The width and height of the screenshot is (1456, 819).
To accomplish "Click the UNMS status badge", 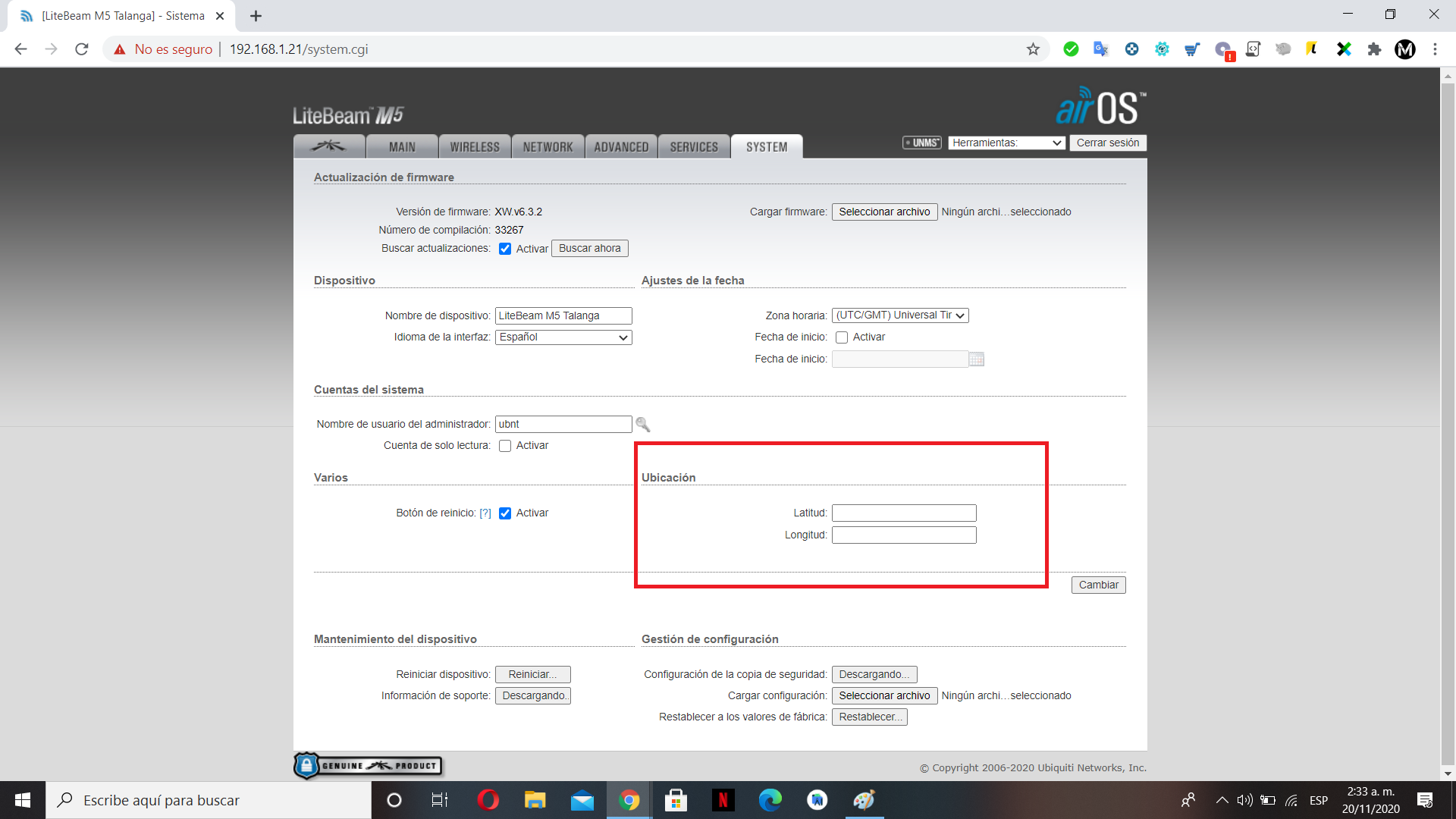I will (x=921, y=143).
